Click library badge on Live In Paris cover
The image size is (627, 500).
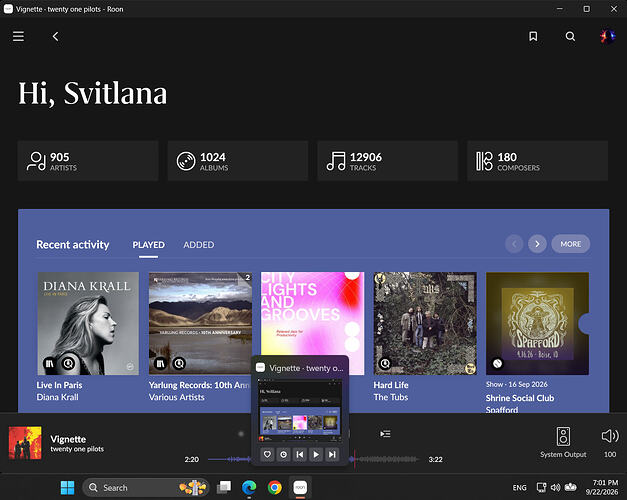point(49,364)
